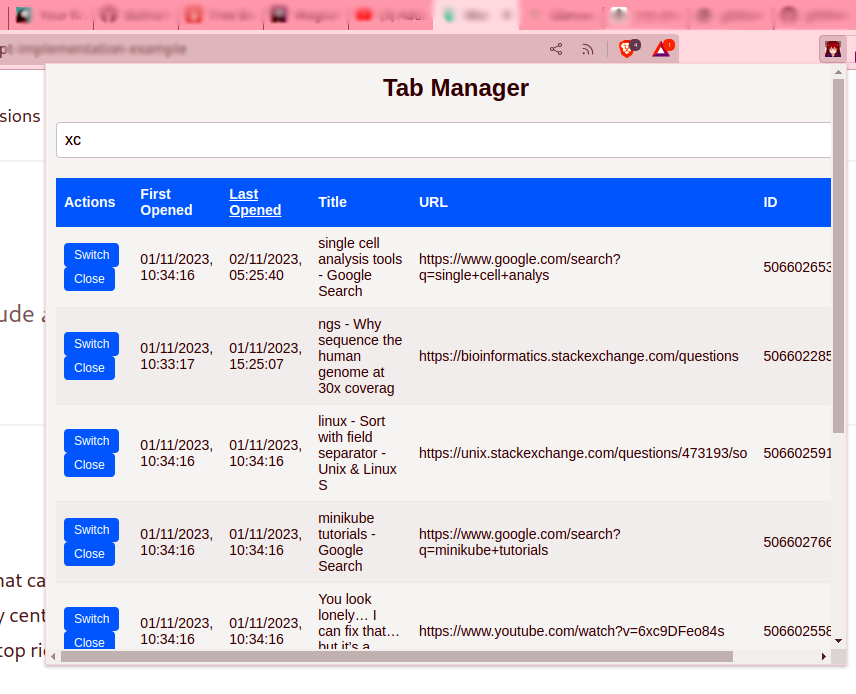Click the youtube.com/watch URL text

click(572, 631)
